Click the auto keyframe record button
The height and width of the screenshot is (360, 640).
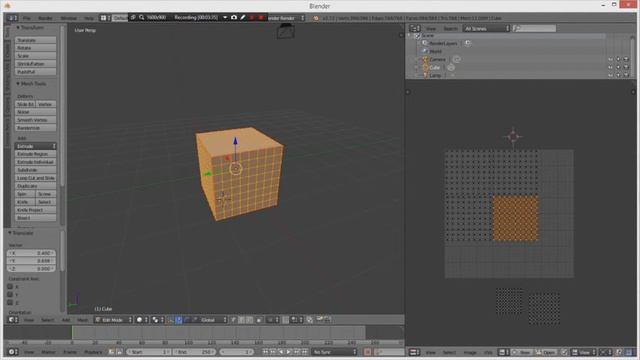click(367, 352)
